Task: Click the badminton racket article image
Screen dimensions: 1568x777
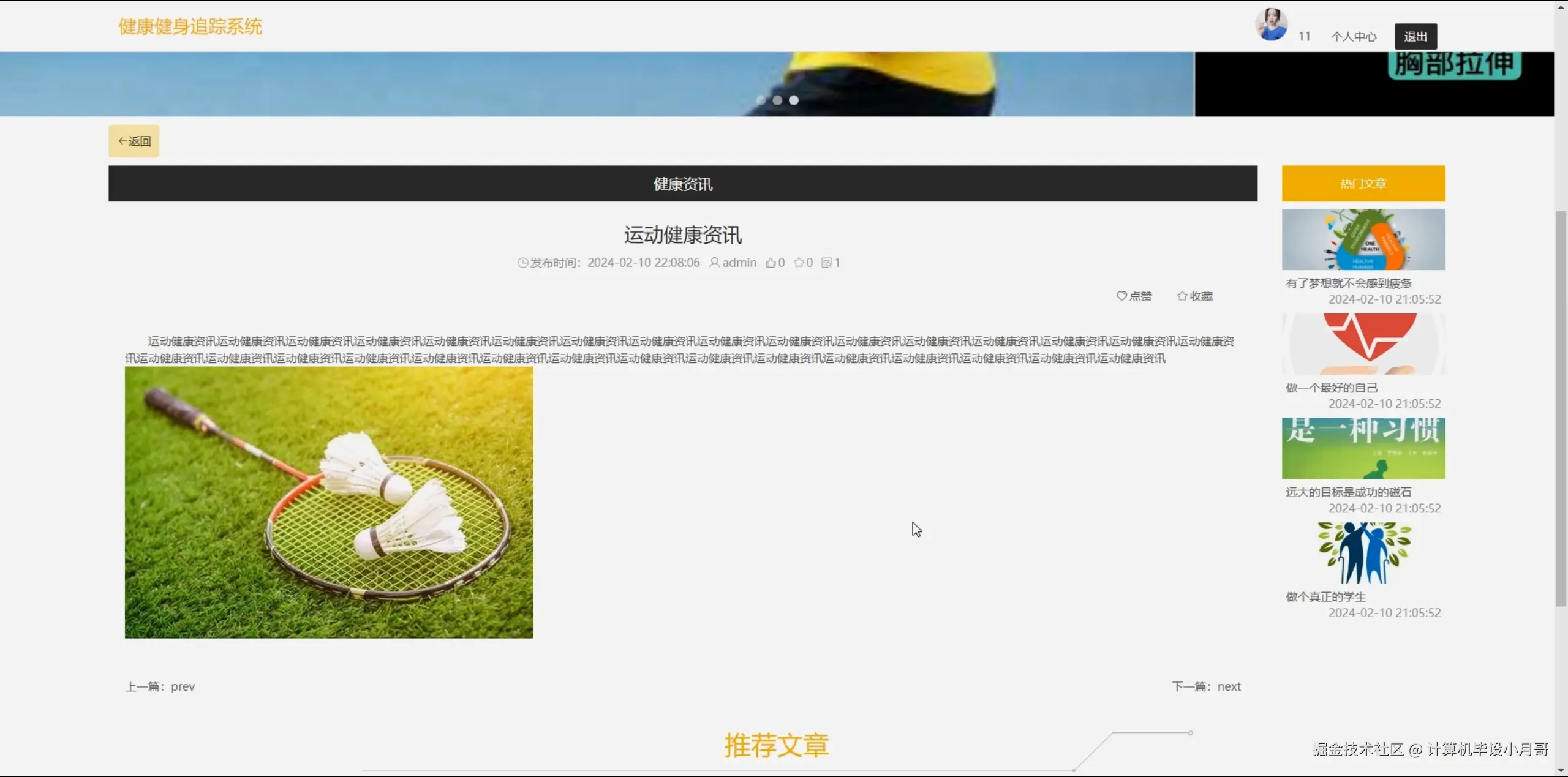Action: pos(329,502)
